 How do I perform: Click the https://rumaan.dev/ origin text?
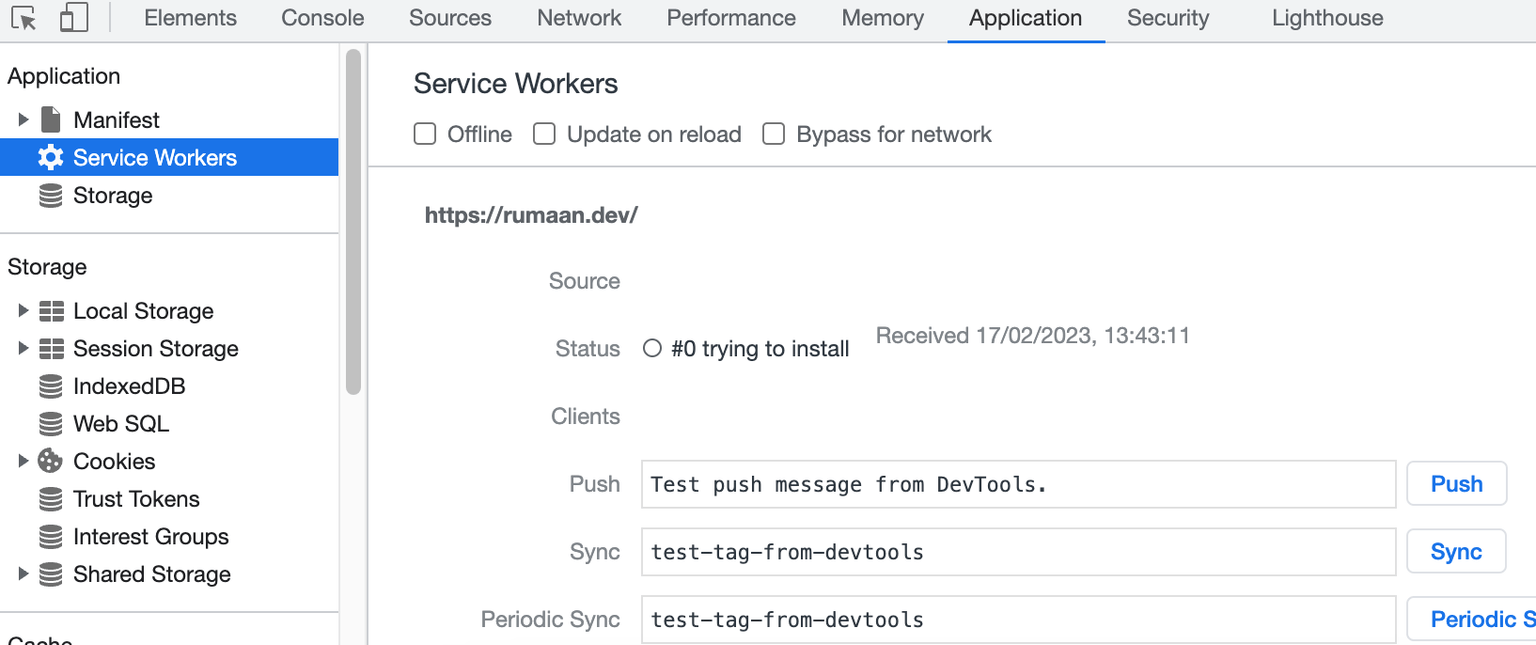(531, 215)
